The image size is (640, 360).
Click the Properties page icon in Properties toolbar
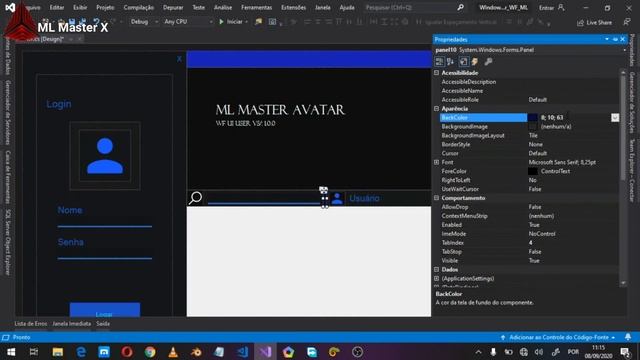coord(464,62)
